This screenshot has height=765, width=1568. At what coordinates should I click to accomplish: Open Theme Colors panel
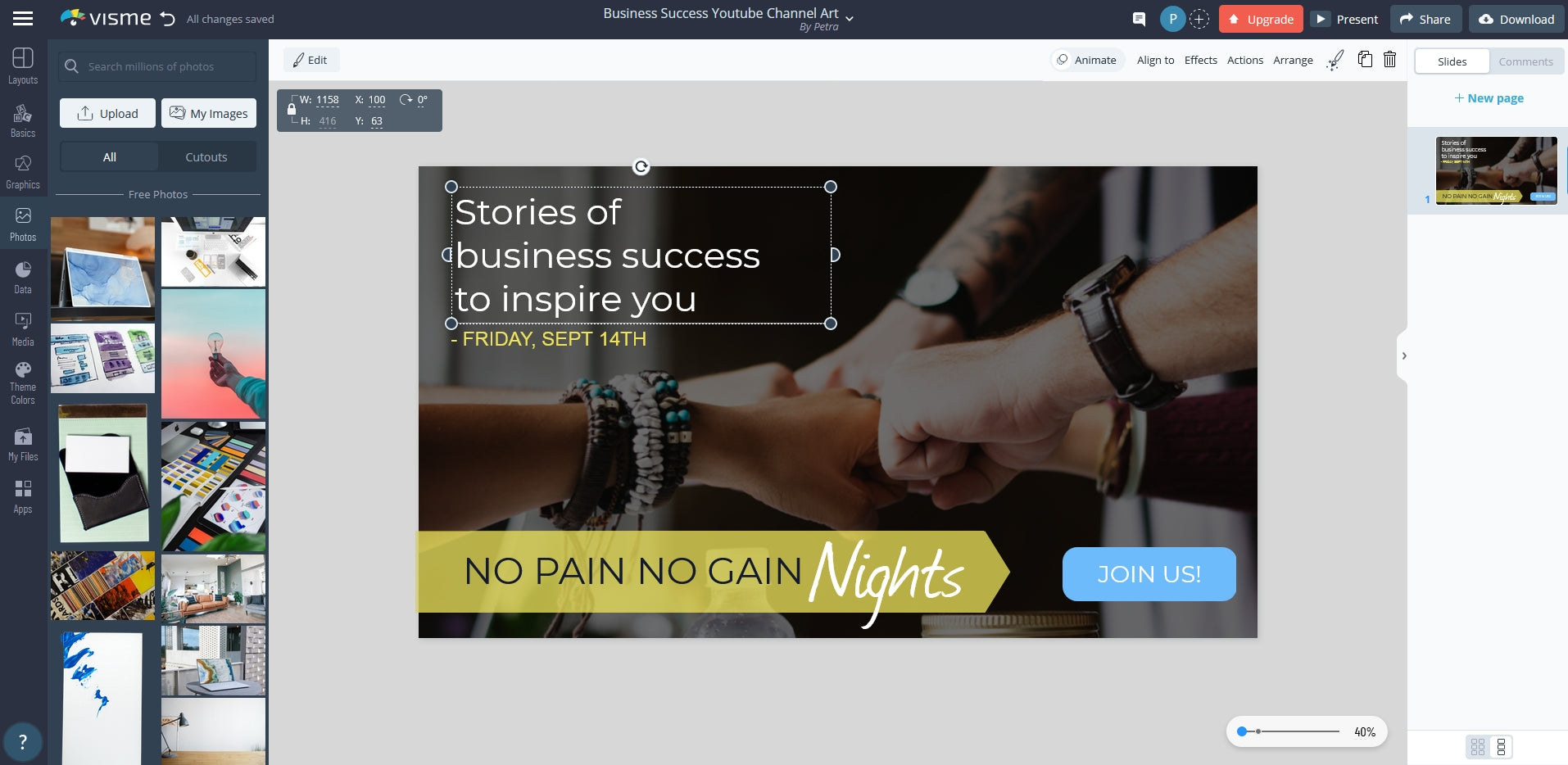[x=23, y=383]
